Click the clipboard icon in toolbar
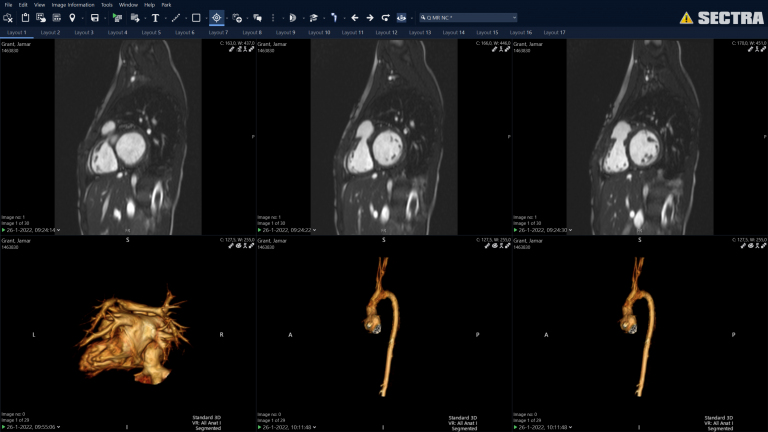 [x=26, y=18]
